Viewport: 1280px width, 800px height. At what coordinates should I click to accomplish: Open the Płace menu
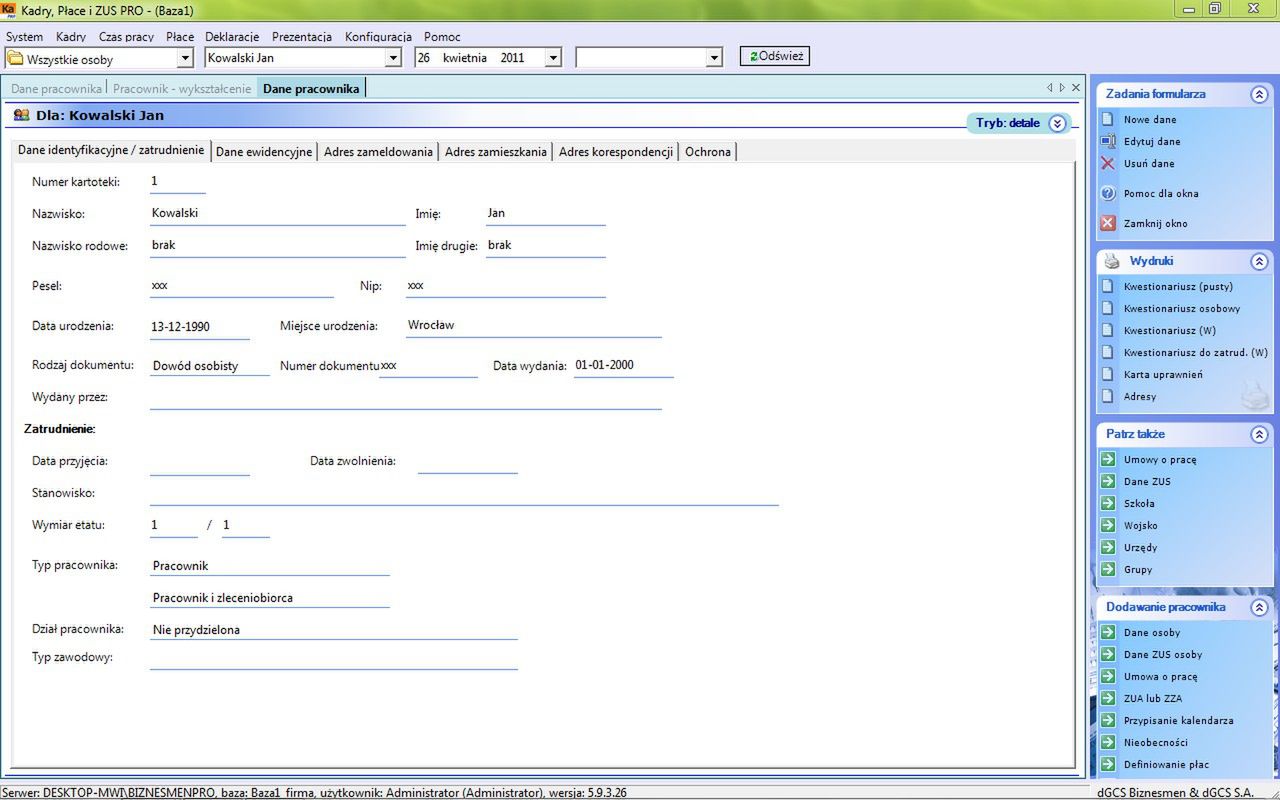(180, 37)
